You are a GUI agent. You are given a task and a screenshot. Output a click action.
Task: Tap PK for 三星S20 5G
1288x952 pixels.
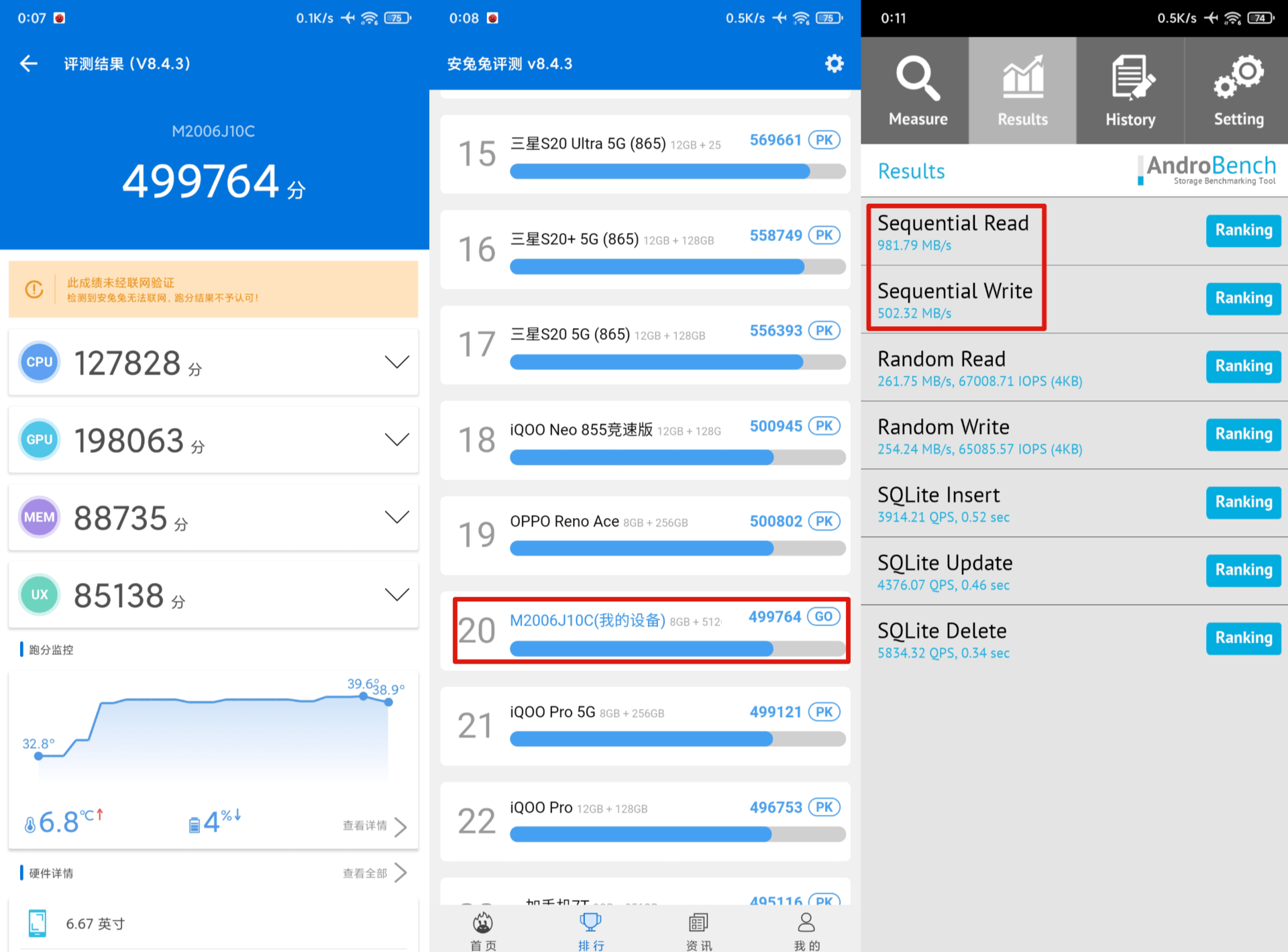click(x=824, y=331)
